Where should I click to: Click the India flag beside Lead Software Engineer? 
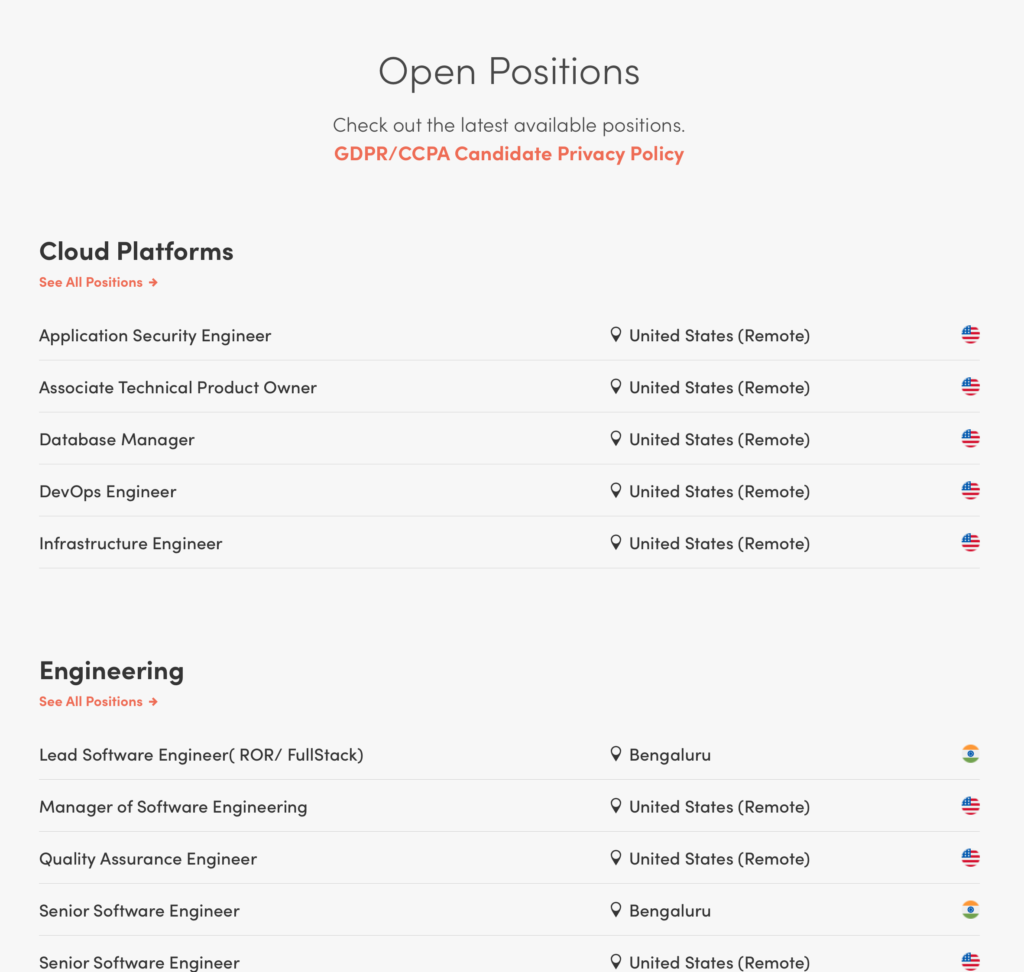(x=970, y=754)
